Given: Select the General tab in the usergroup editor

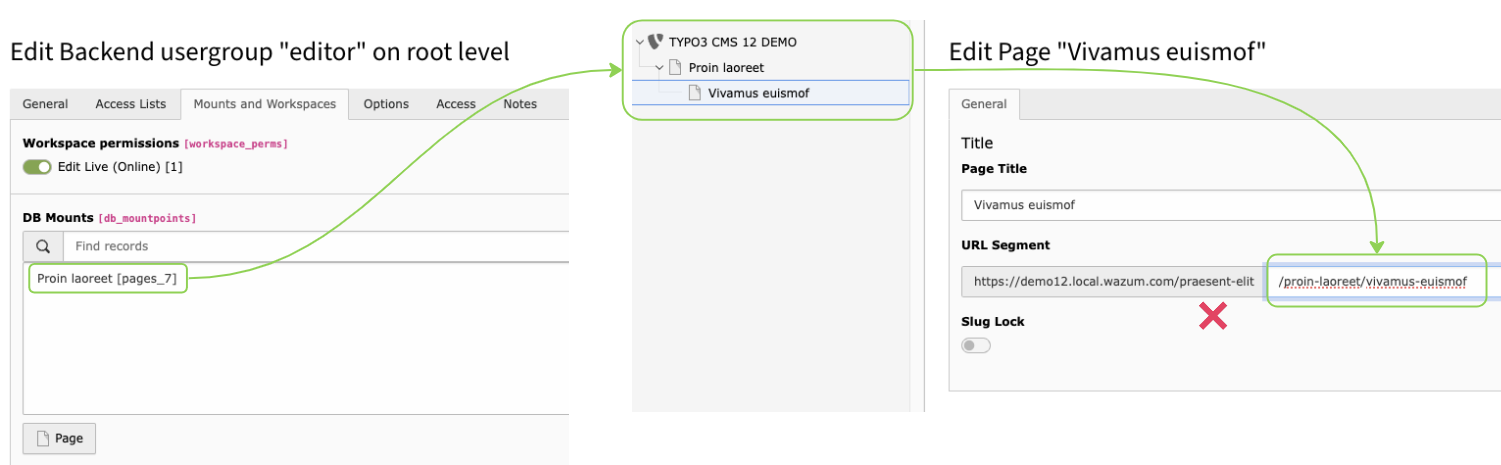Looking at the screenshot, I should [46, 104].
